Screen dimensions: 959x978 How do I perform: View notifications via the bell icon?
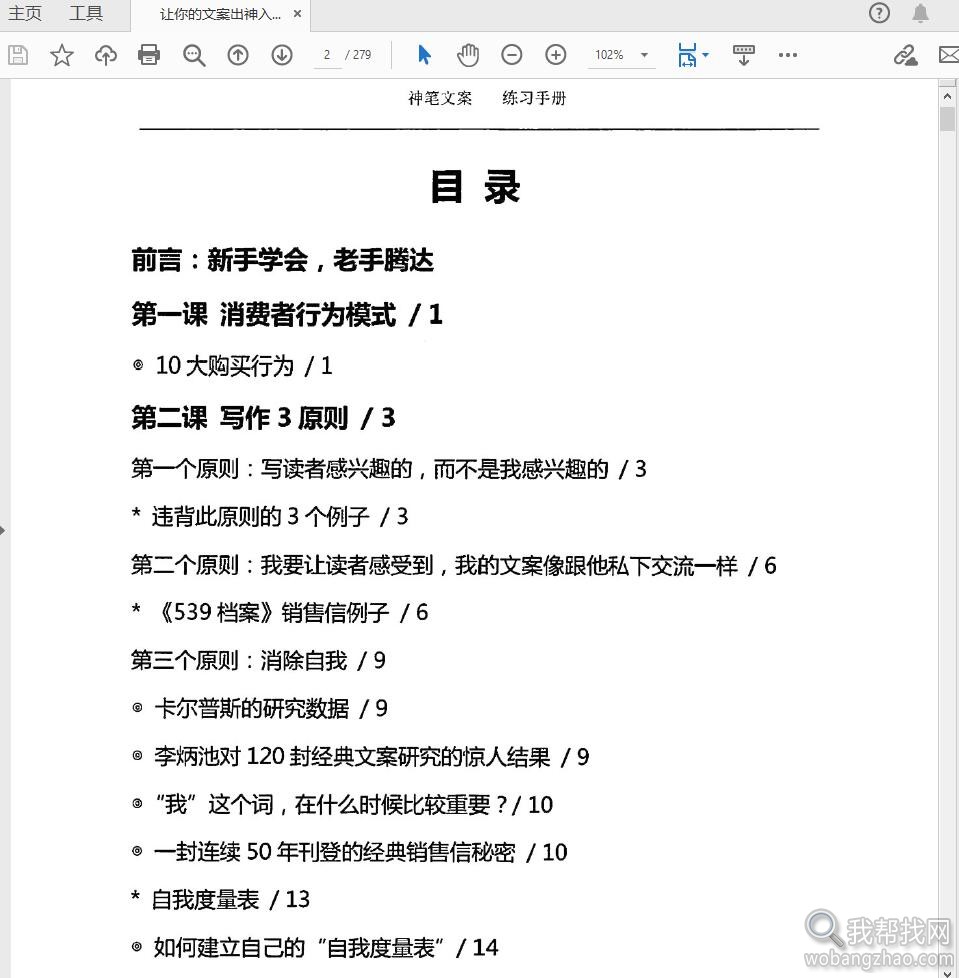pos(920,13)
